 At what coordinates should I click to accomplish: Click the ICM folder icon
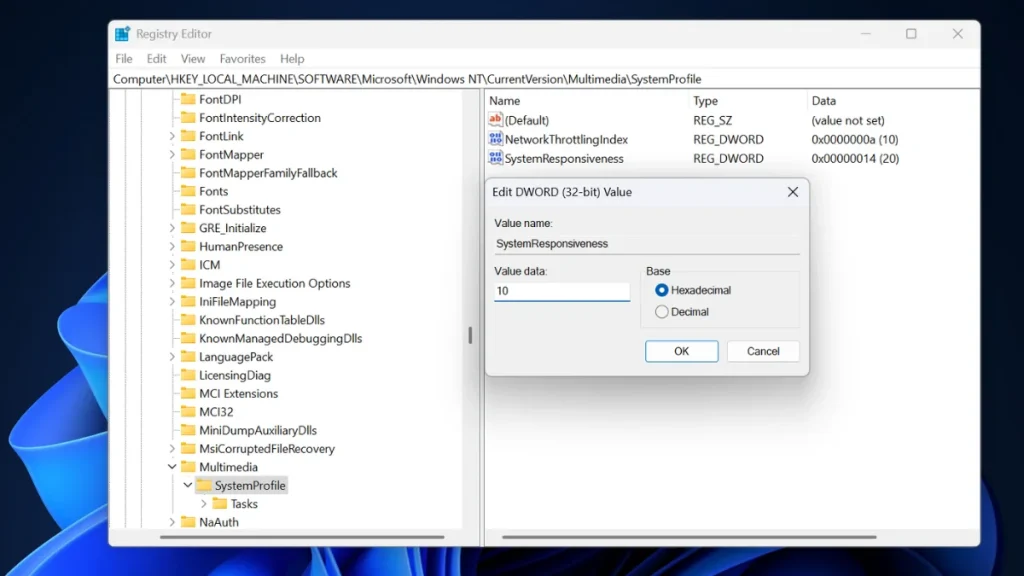coord(188,264)
